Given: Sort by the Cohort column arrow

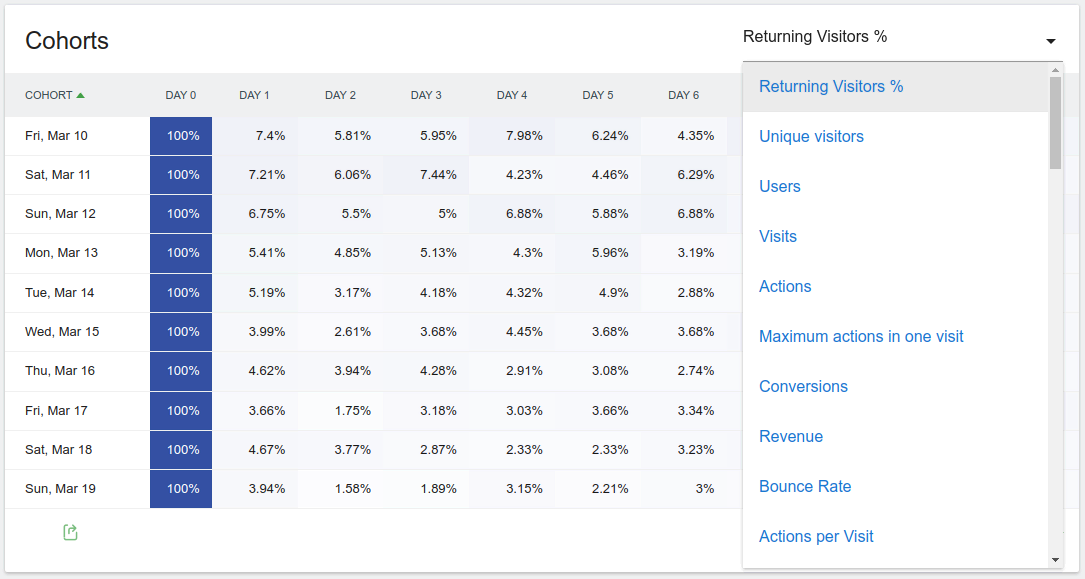Looking at the screenshot, I should tap(80, 95).
